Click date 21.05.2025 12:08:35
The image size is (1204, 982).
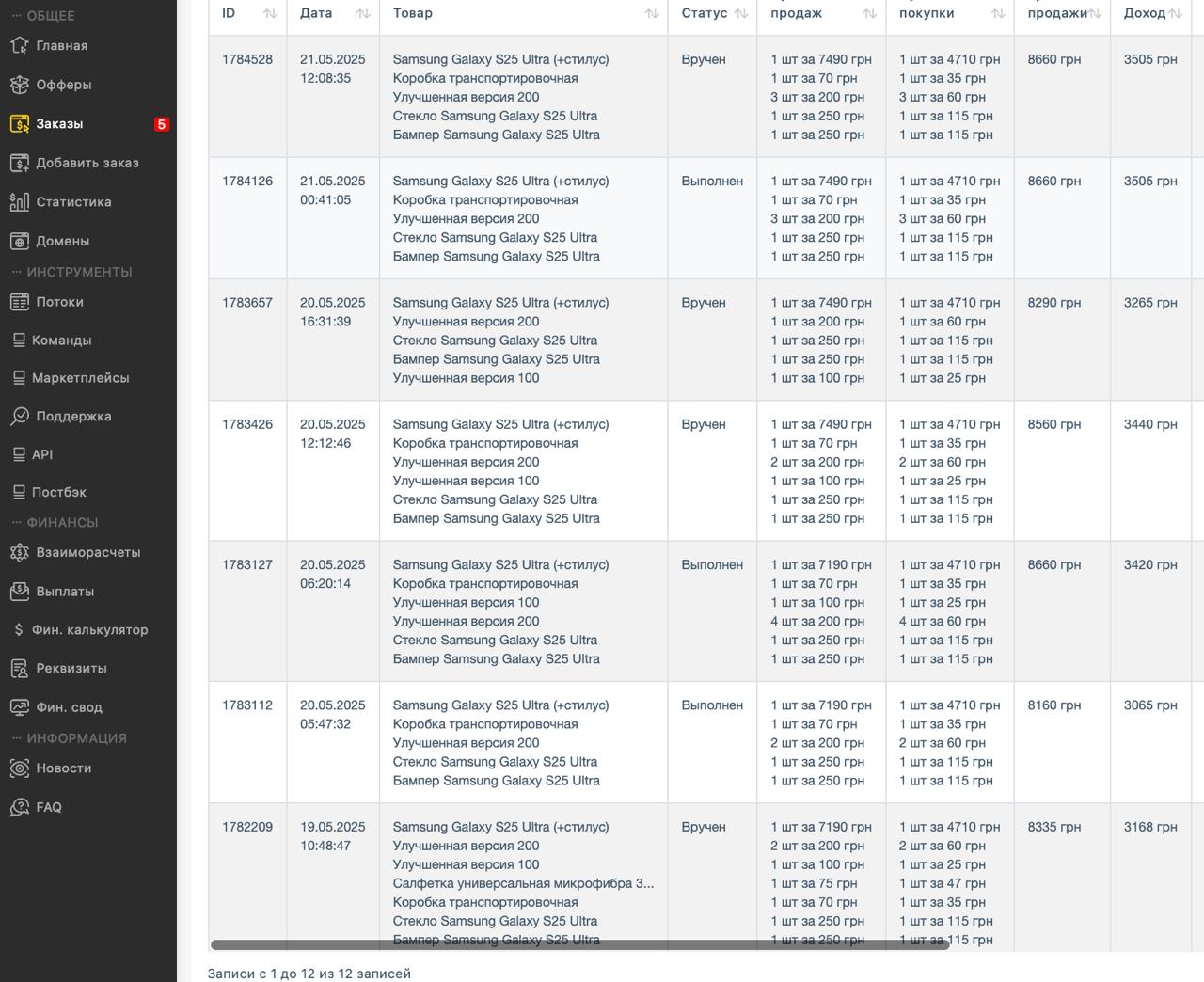[333, 69]
